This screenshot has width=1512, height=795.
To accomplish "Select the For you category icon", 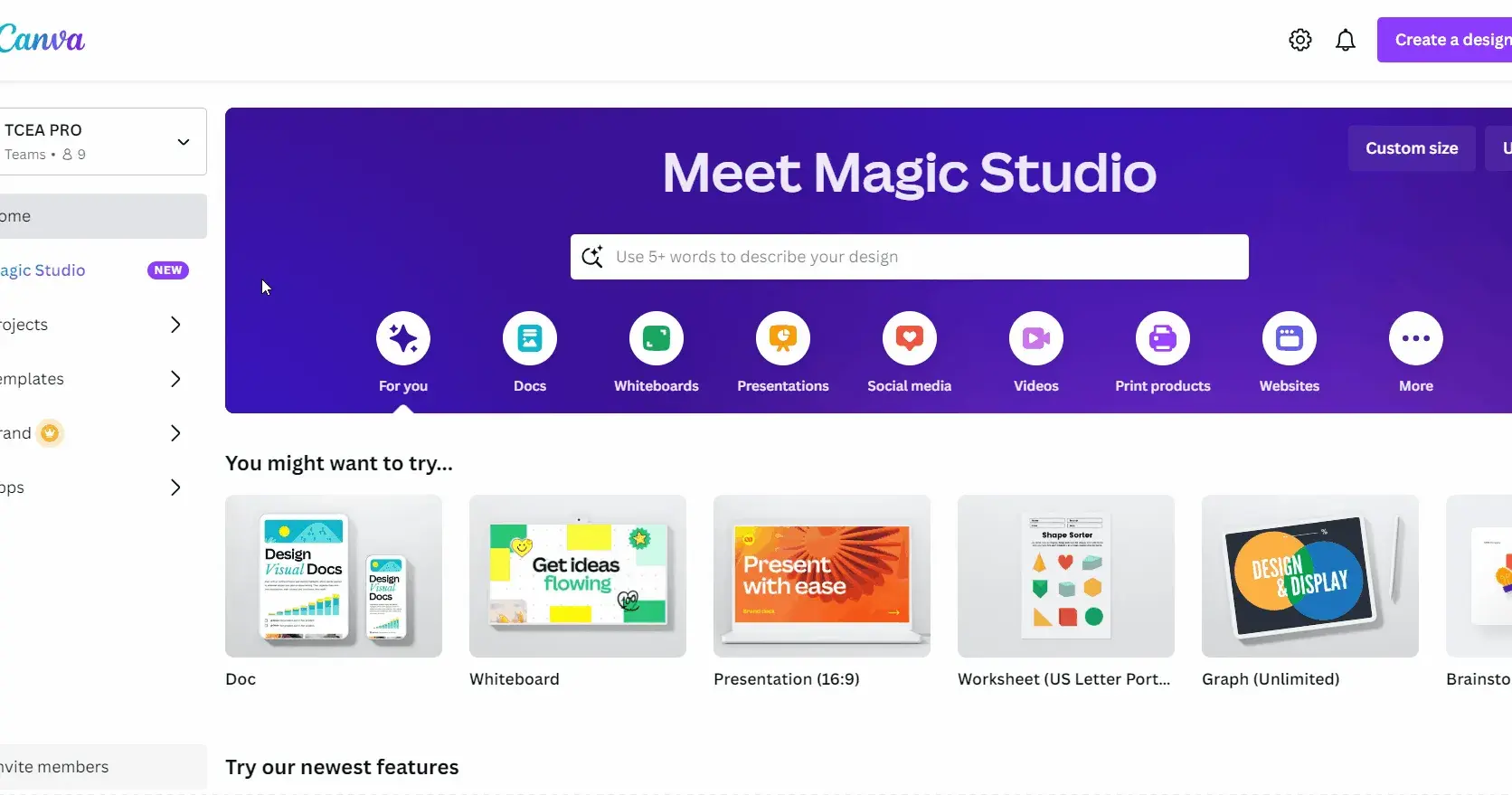I will pyautogui.click(x=403, y=338).
